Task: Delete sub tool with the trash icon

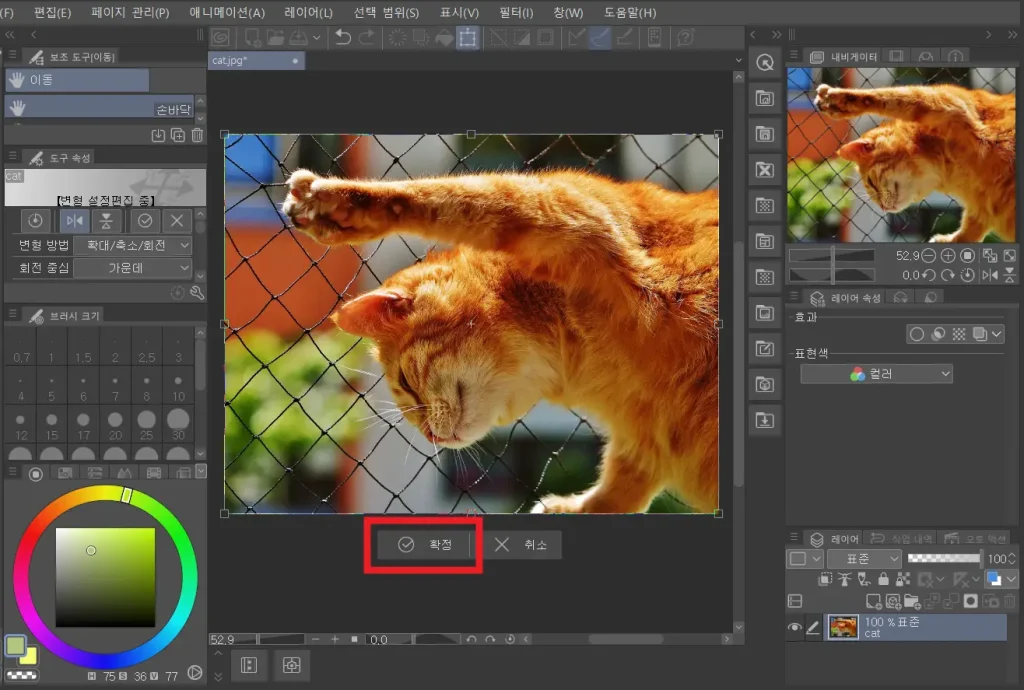Action: 197,135
